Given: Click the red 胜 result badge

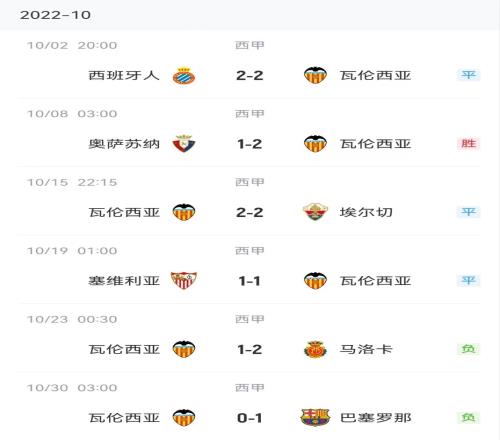Looking at the screenshot, I should tap(468, 144).
